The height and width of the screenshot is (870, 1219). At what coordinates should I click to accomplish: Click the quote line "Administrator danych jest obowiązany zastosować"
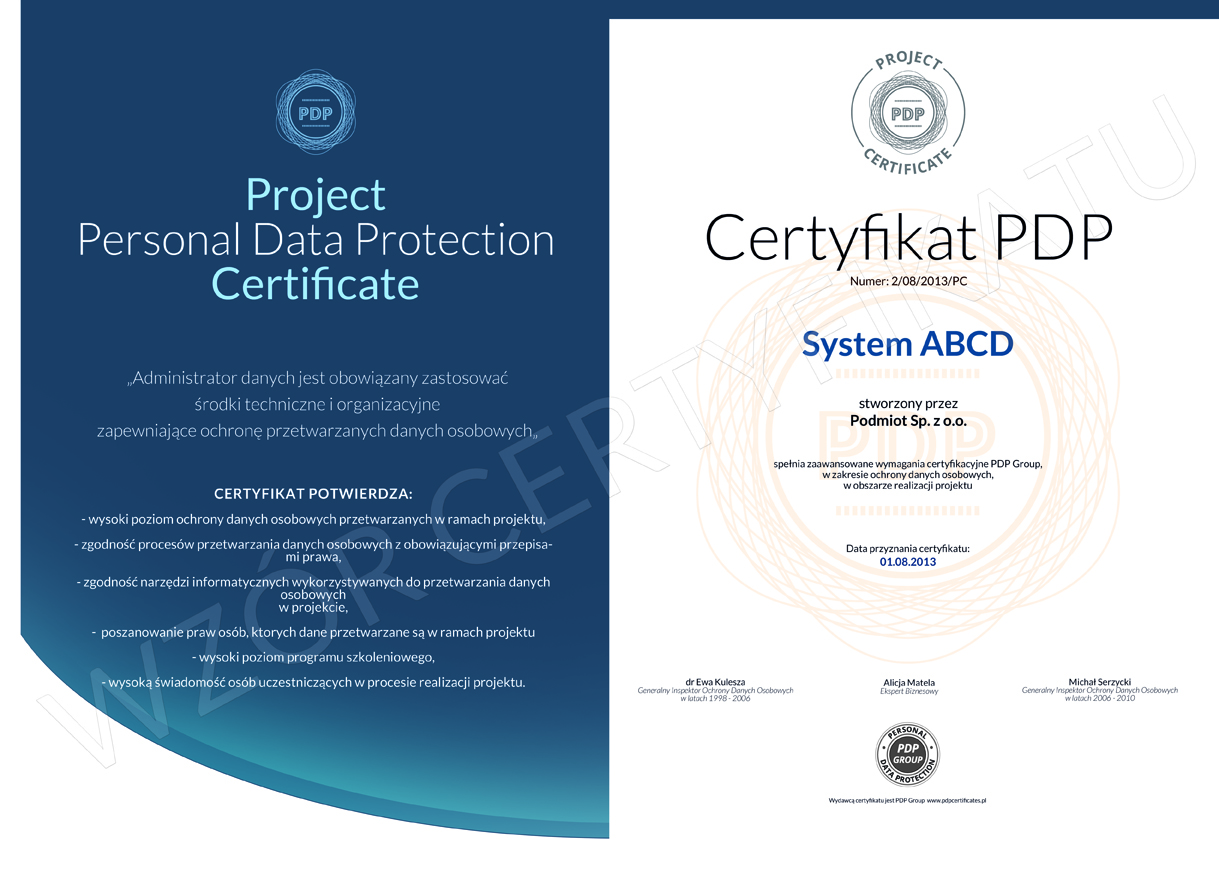[x=318, y=379]
